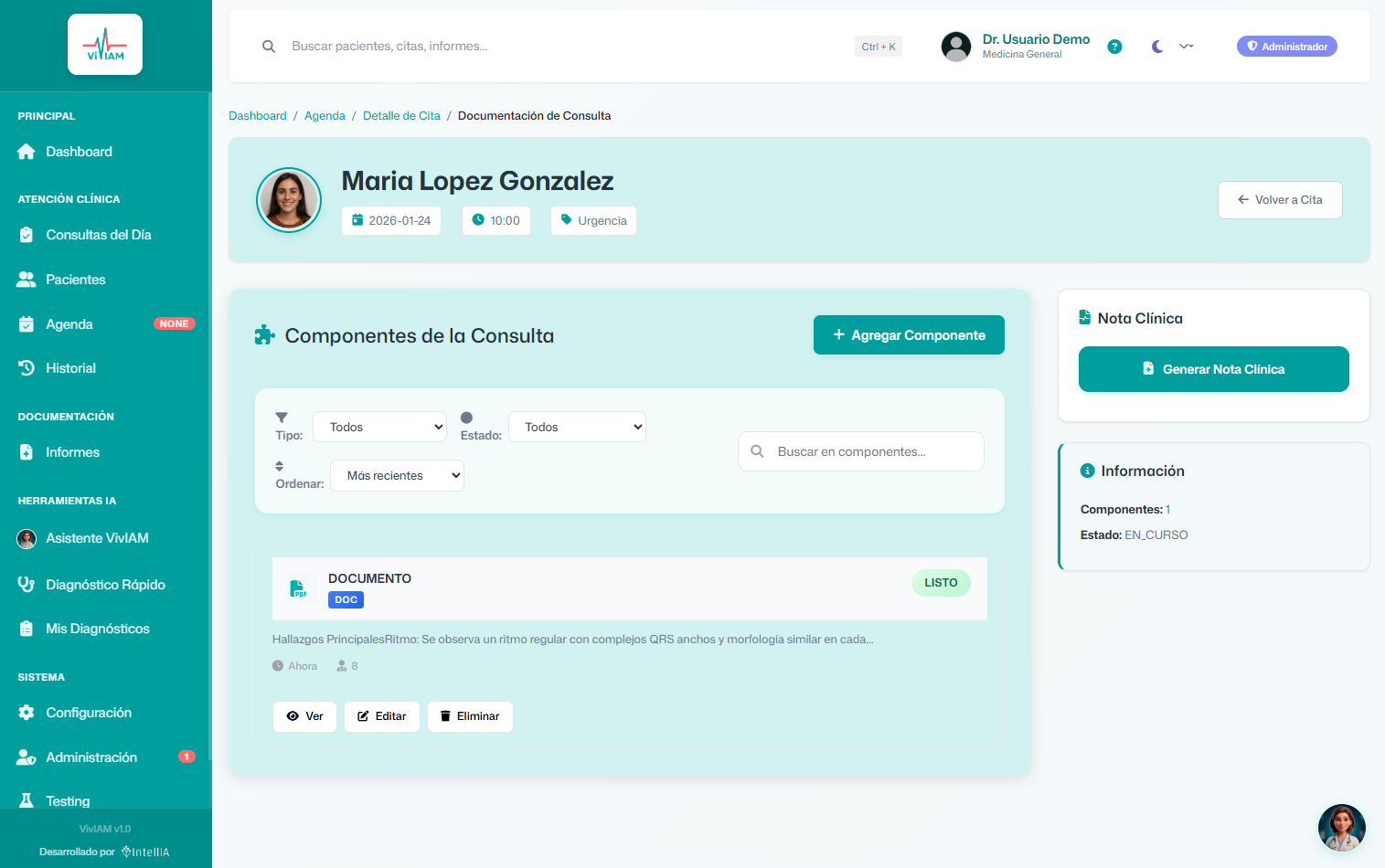
Task: Click the Administrador role badge
Action: tap(1286, 45)
